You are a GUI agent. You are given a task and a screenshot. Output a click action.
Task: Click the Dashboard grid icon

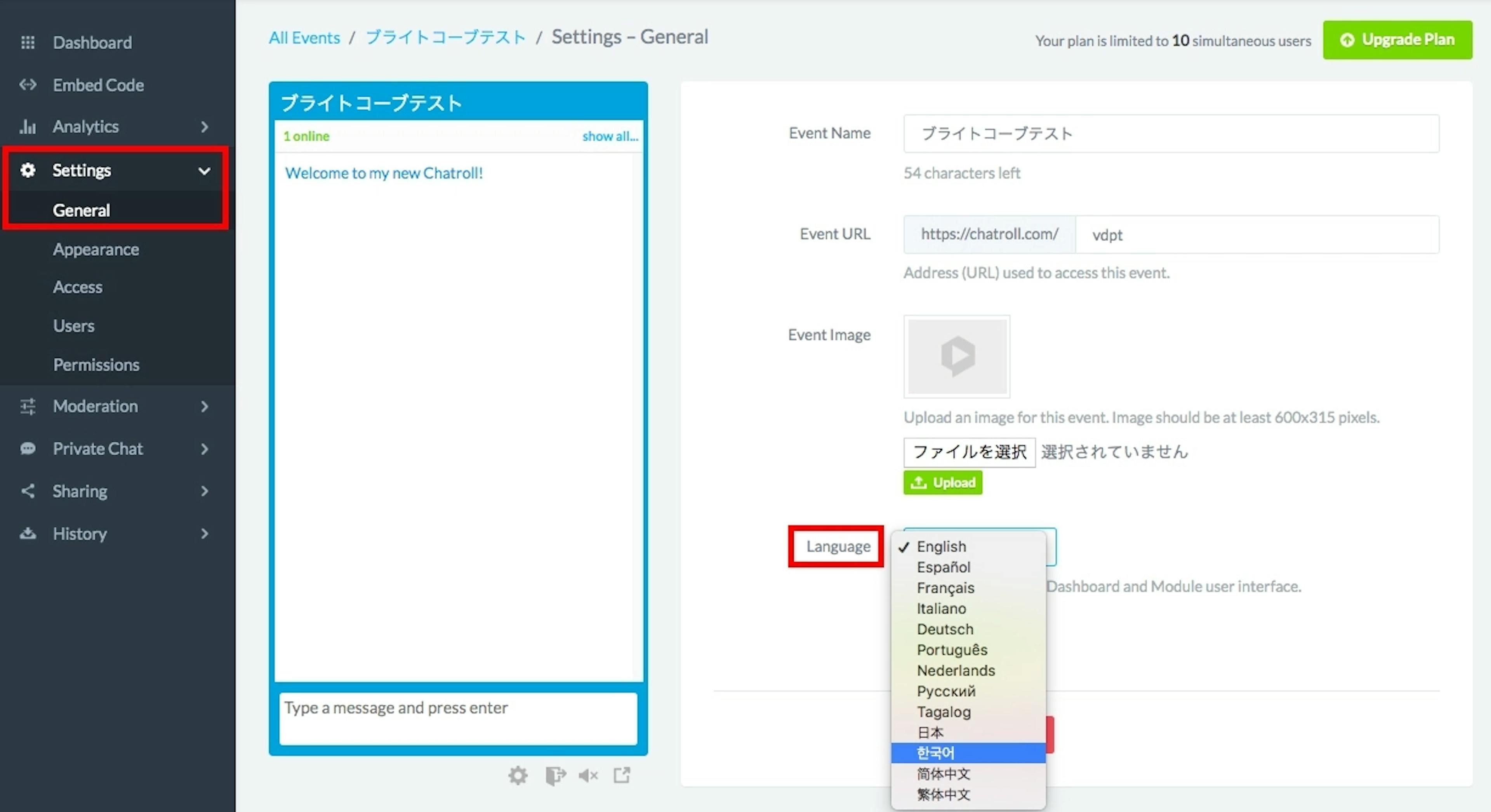28,42
